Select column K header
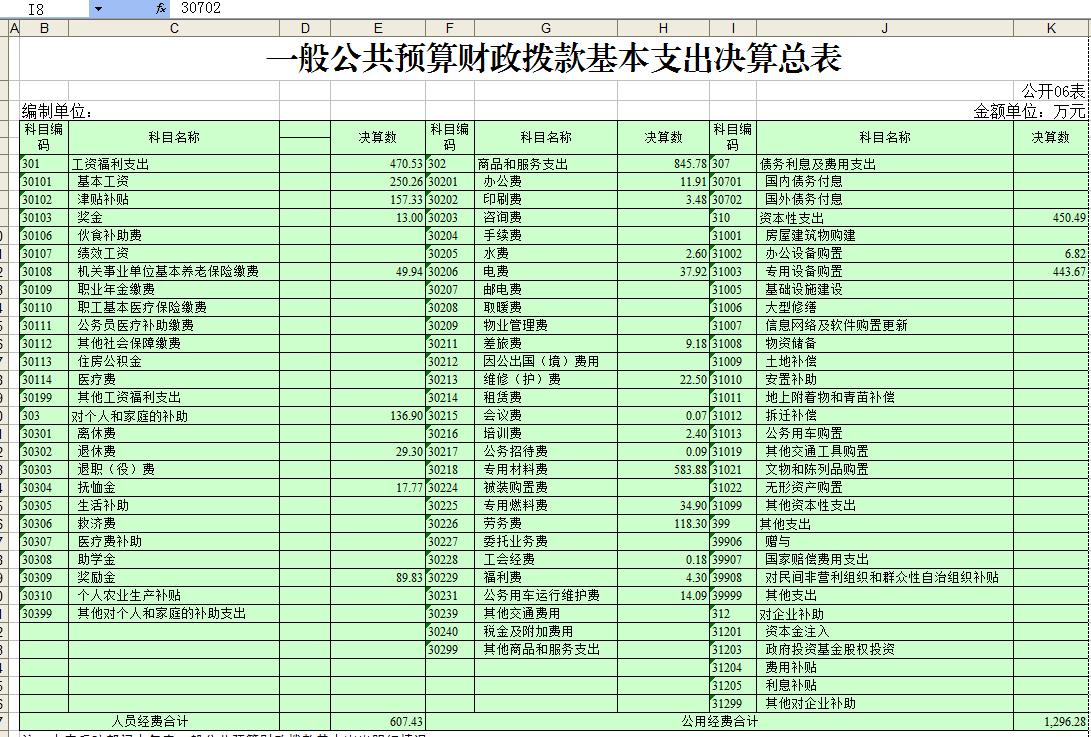 [1050, 28]
